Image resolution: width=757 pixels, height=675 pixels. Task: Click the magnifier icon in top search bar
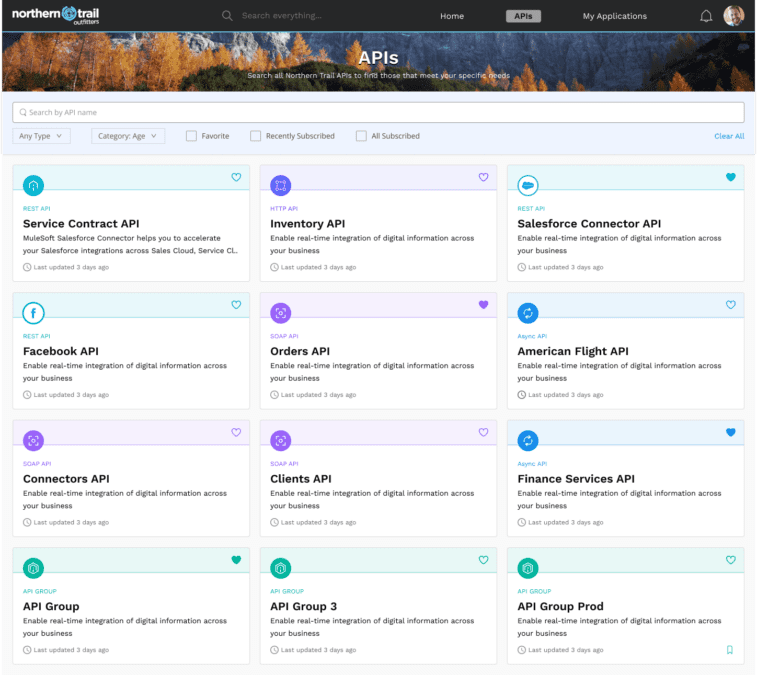click(x=227, y=16)
